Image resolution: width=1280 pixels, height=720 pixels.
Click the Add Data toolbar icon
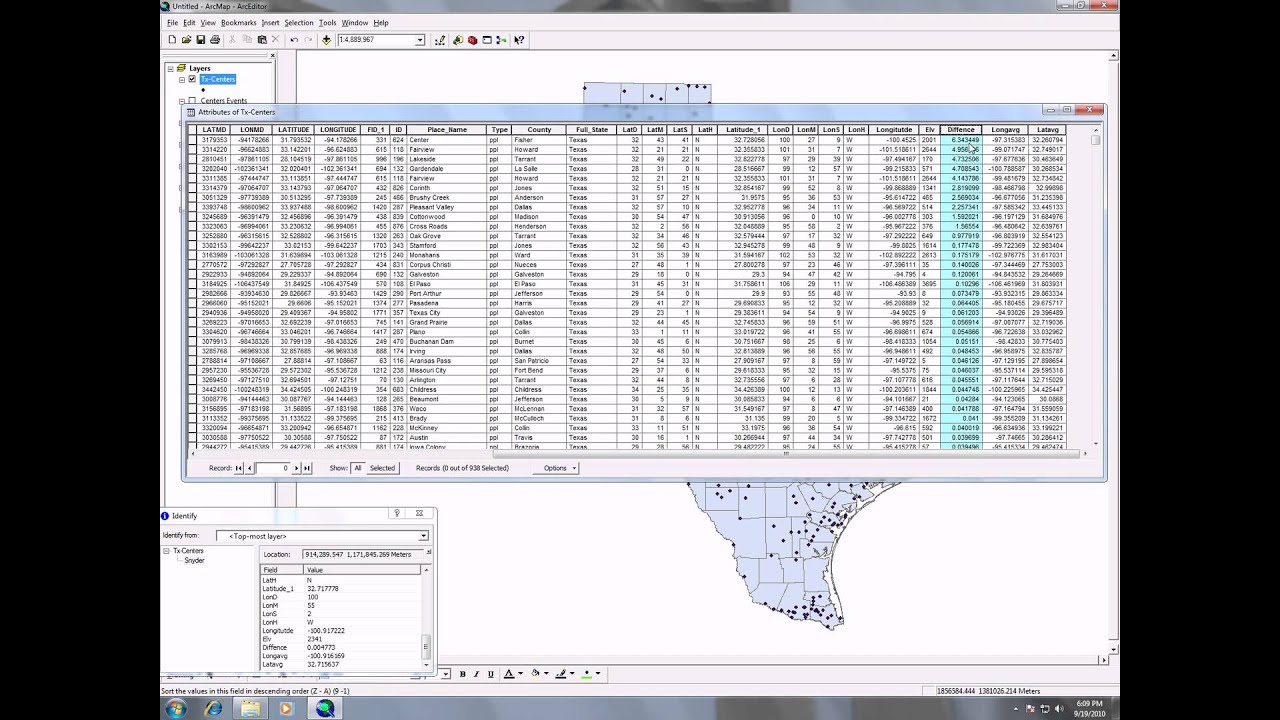click(326, 40)
